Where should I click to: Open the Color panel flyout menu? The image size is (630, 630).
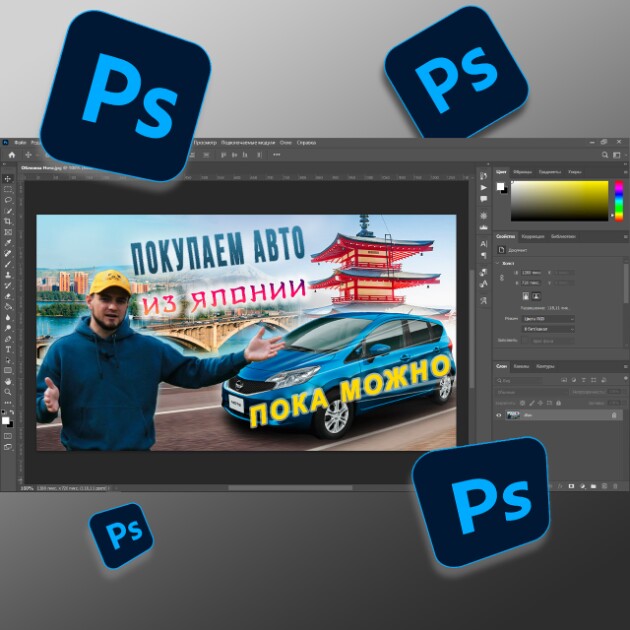tap(626, 172)
